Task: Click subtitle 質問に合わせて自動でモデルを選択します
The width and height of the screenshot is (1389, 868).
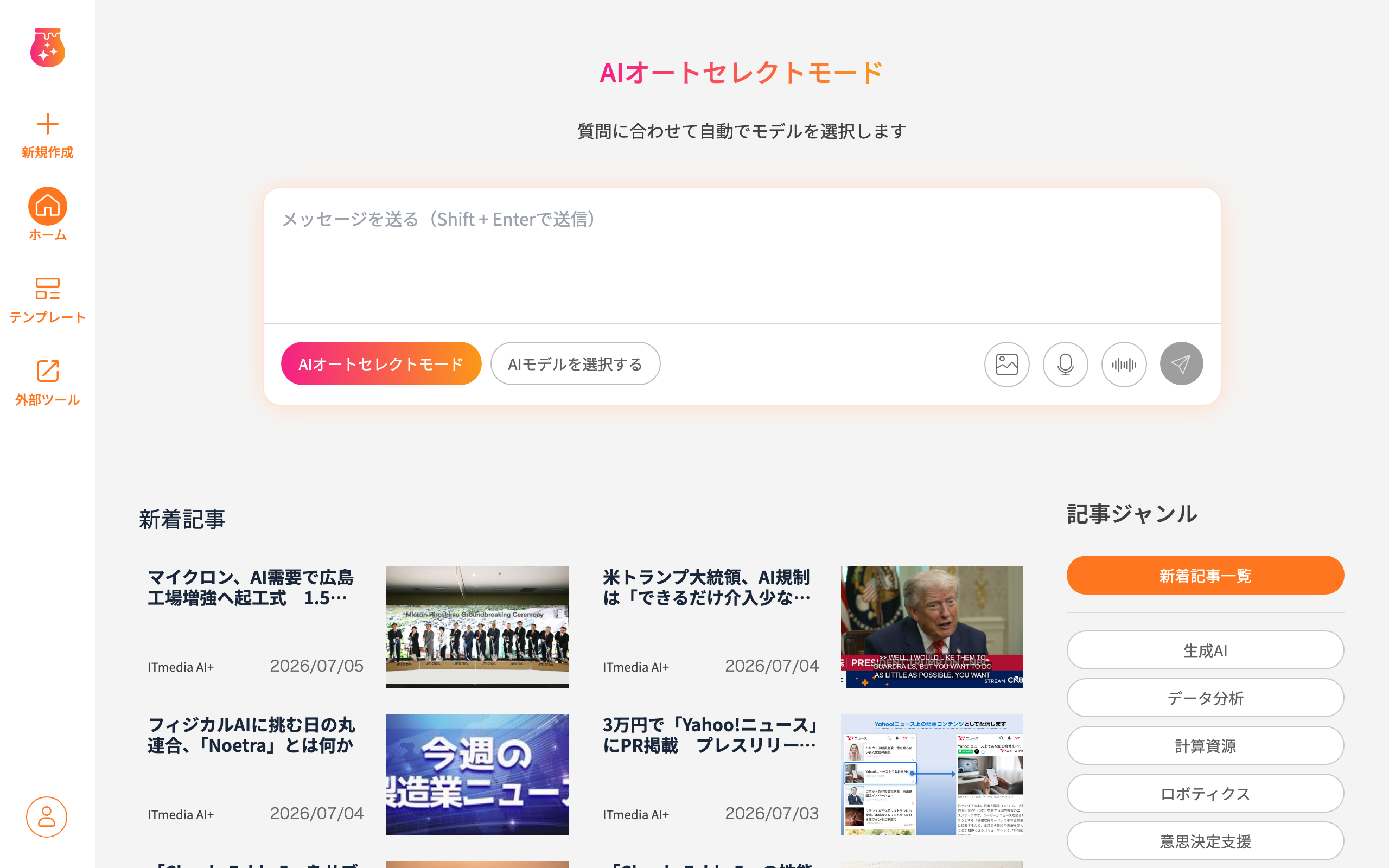Action: coord(742,131)
